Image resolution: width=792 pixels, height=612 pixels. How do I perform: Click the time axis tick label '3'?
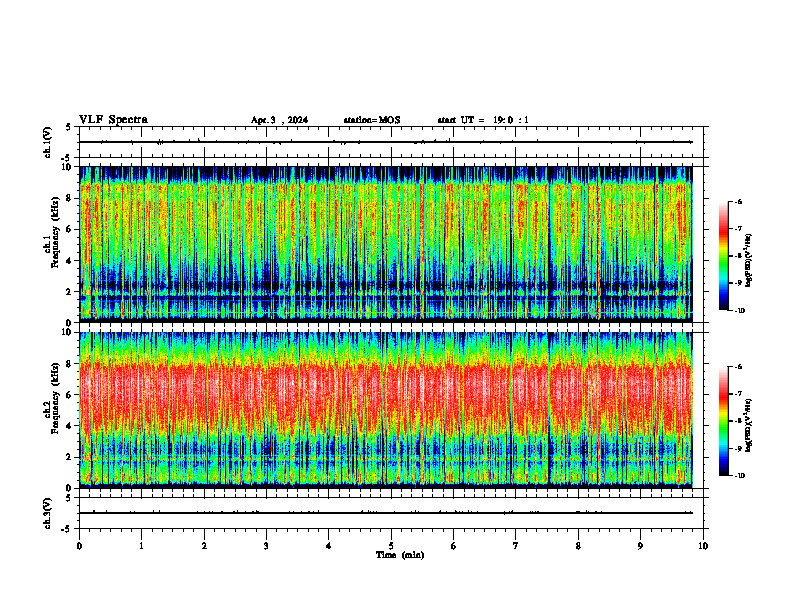(x=266, y=546)
